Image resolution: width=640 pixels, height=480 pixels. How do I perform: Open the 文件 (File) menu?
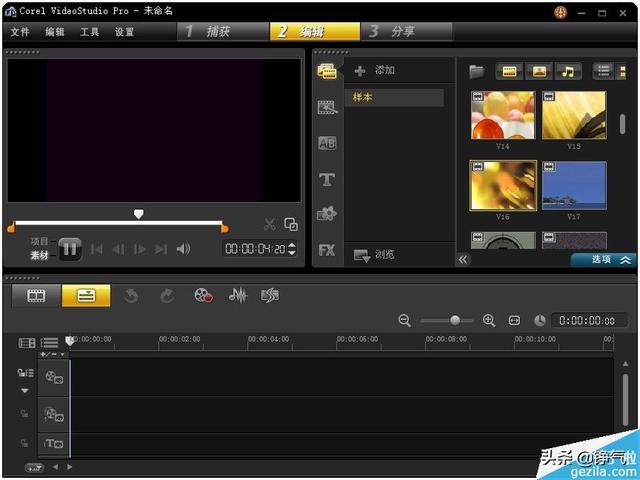pos(20,32)
